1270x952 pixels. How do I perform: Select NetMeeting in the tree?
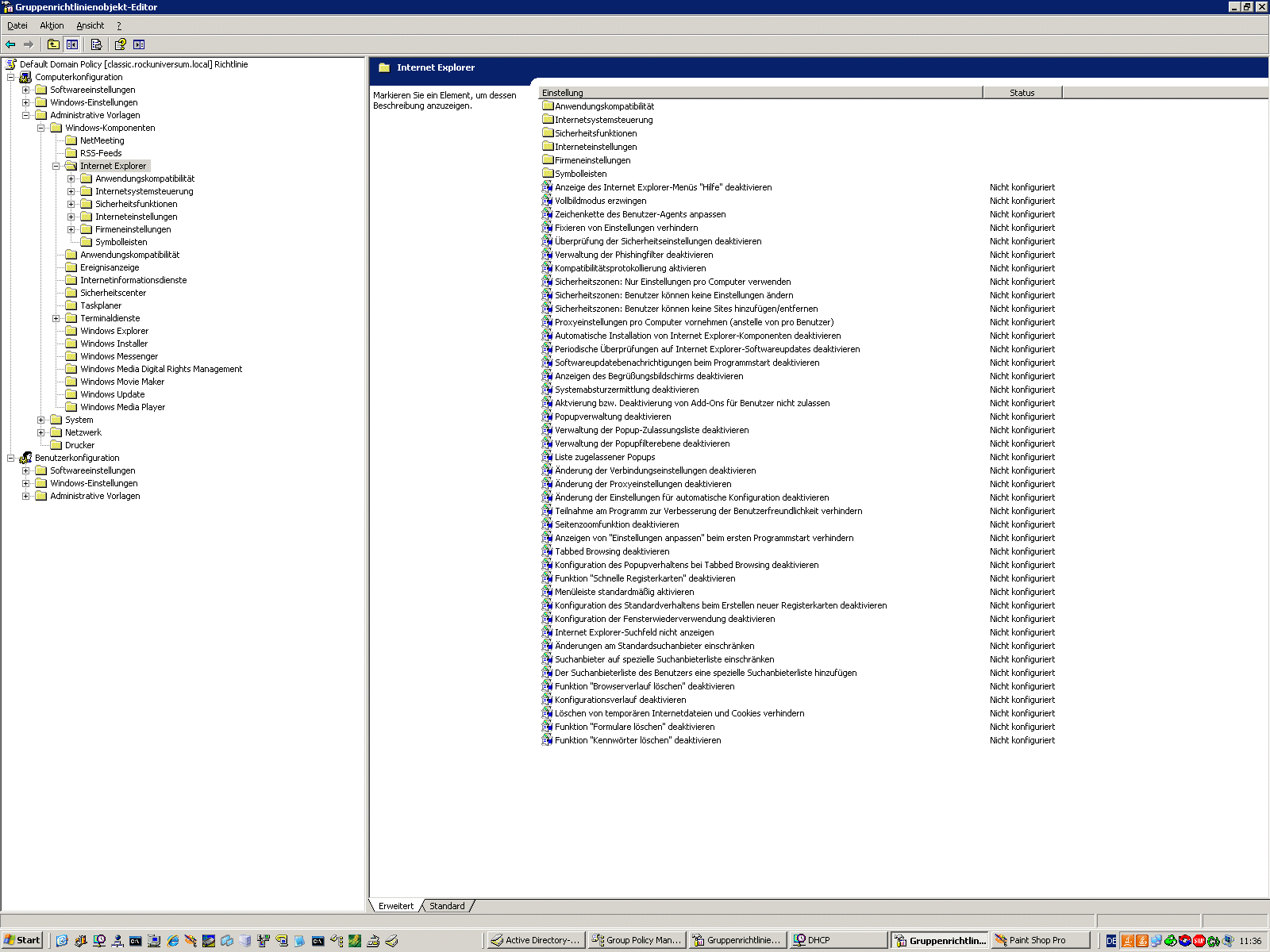(x=102, y=140)
